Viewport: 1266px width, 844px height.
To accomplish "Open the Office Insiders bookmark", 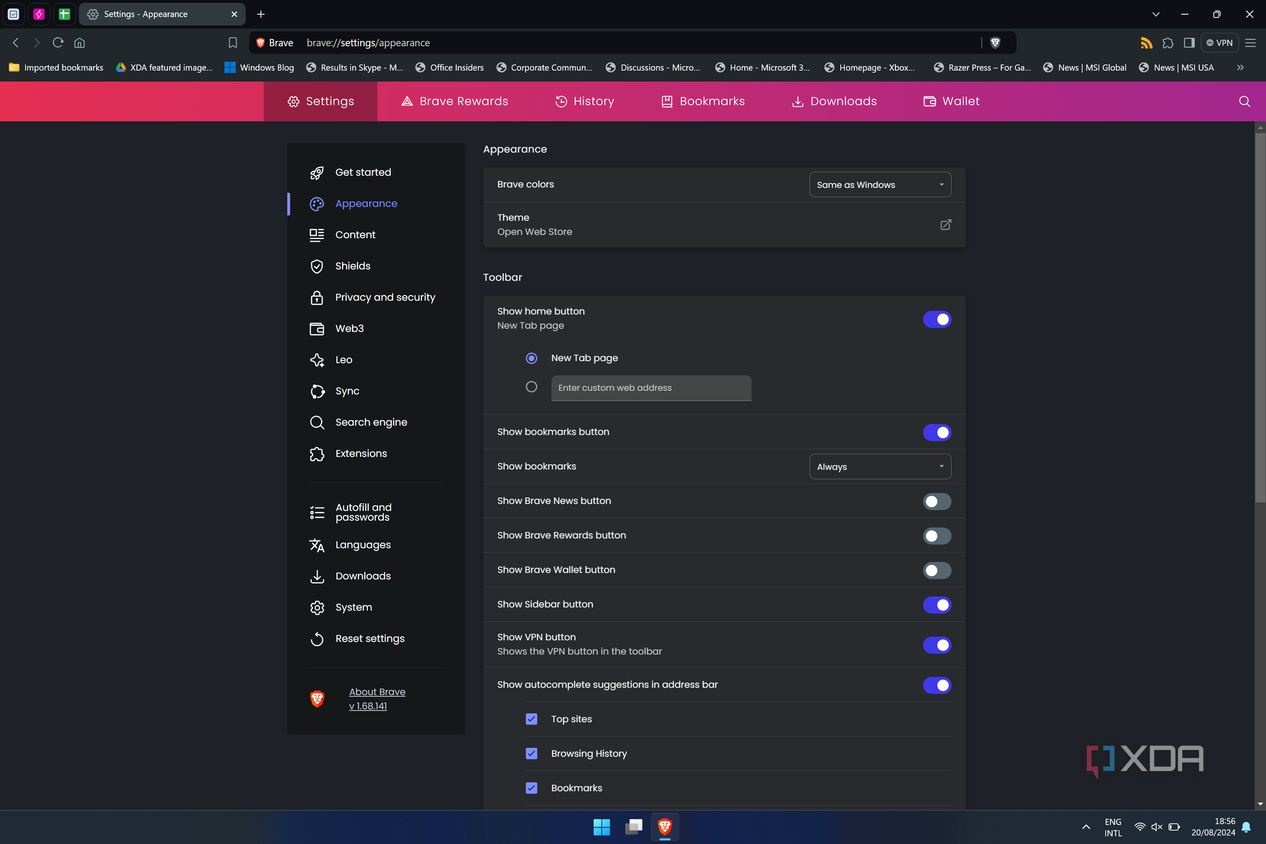I will (449, 68).
